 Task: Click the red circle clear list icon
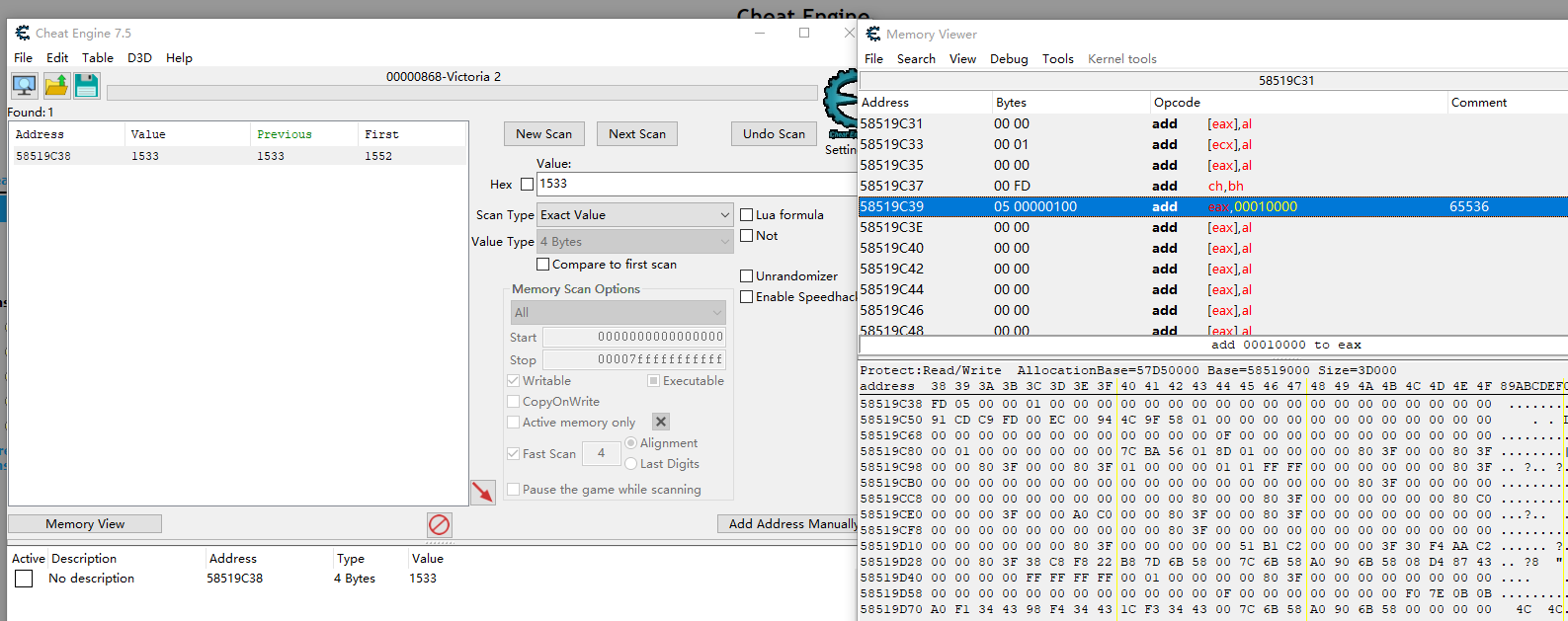439,524
